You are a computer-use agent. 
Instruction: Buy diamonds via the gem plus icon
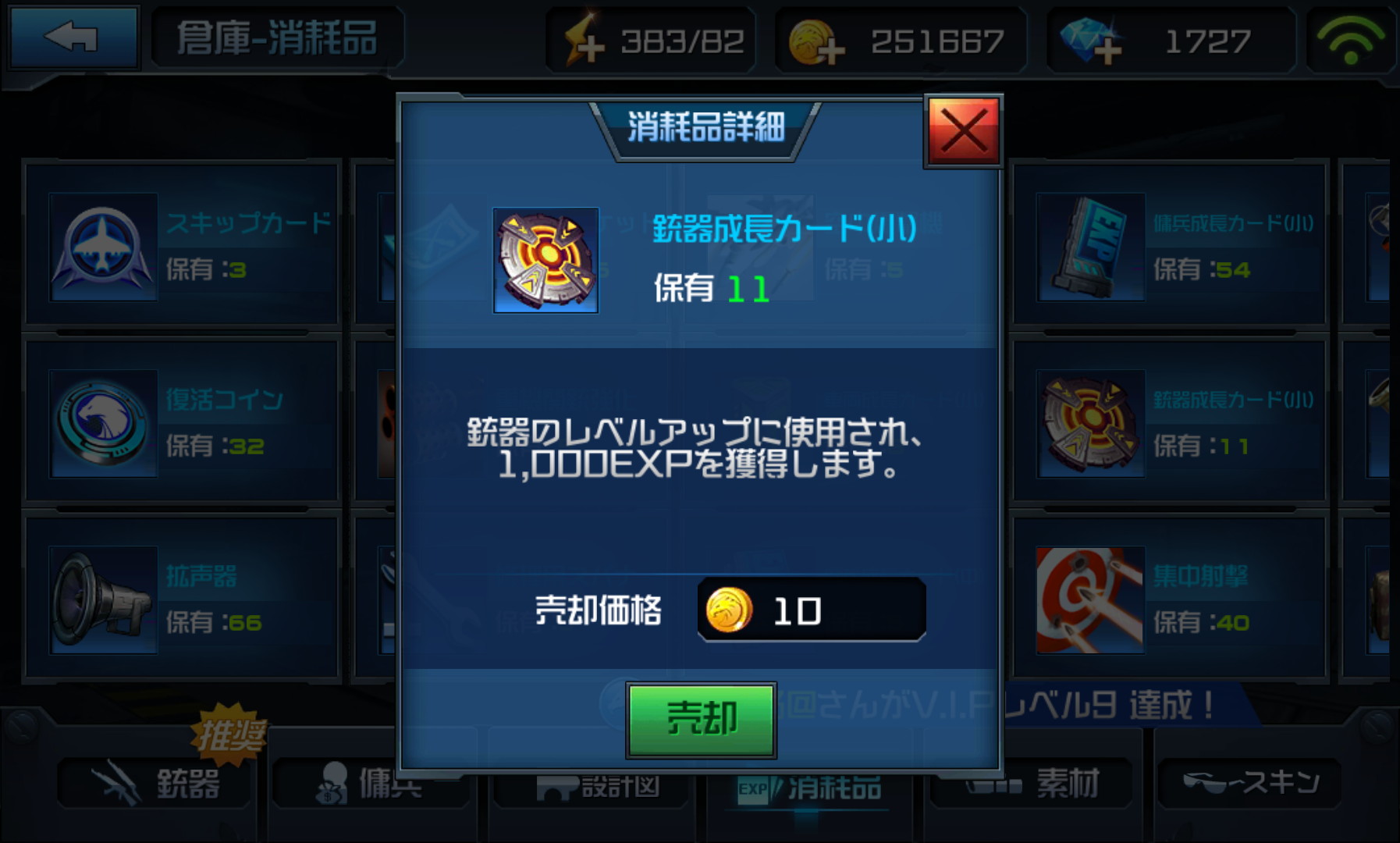(1091, 41)
